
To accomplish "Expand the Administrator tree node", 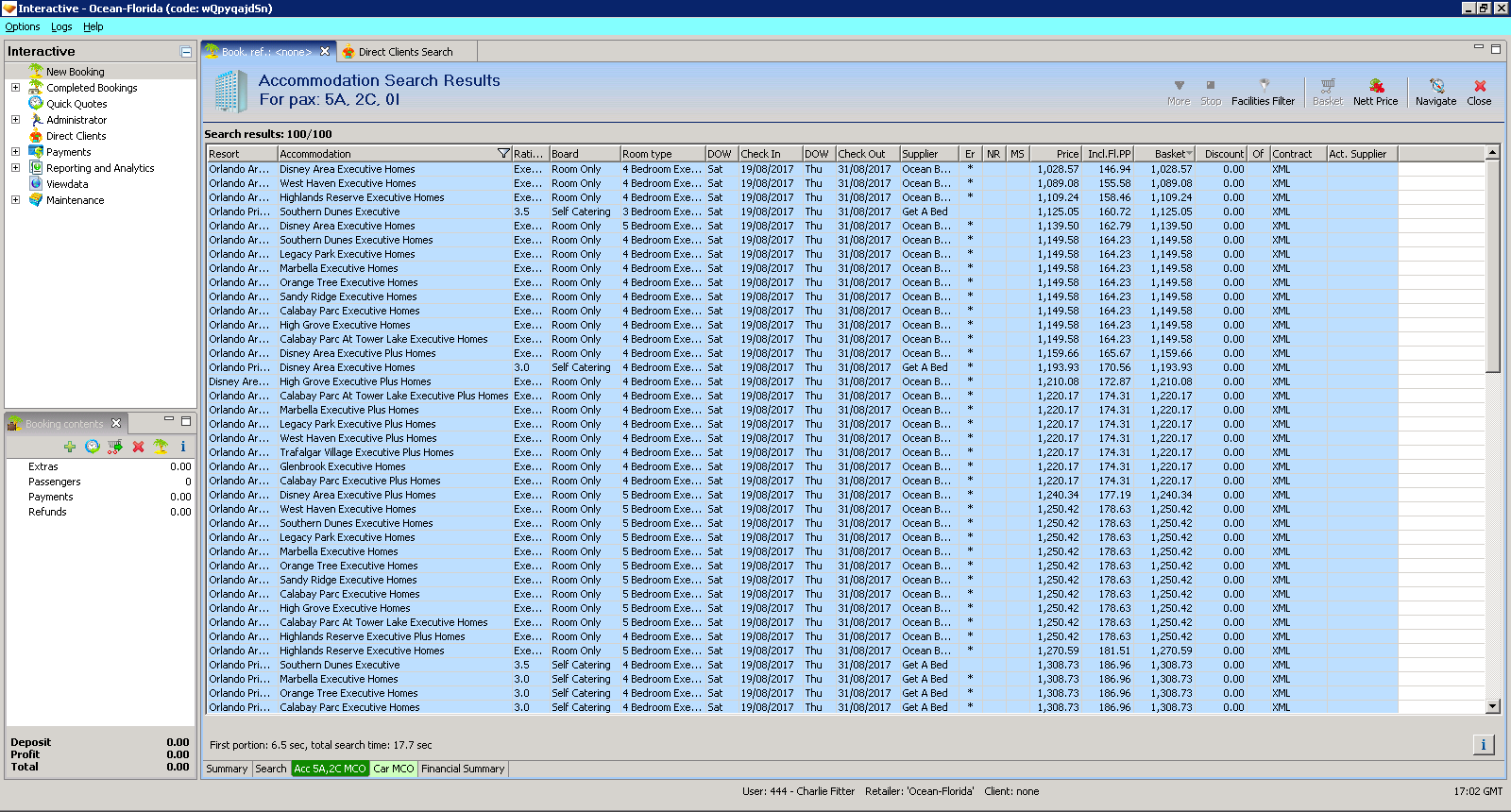I will pos(15,119).
